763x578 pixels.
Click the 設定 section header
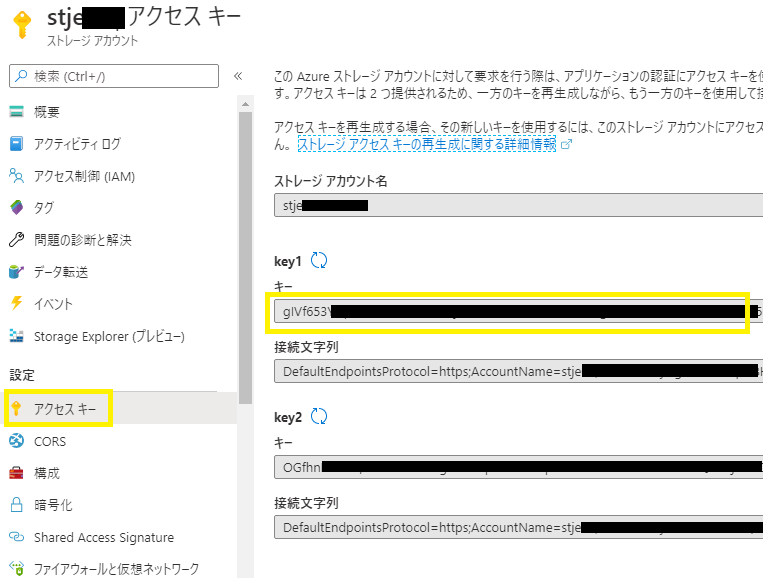click(22, 375)
